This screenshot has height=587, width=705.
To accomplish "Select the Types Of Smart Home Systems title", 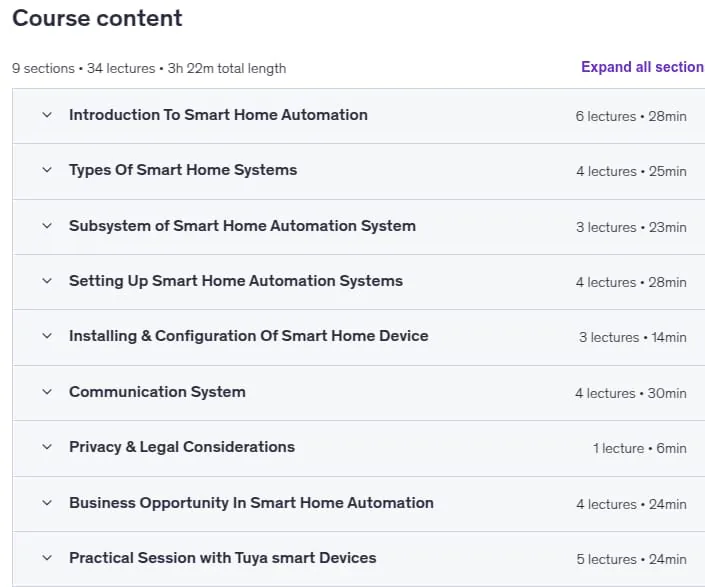I will click(x=183, y=170).
